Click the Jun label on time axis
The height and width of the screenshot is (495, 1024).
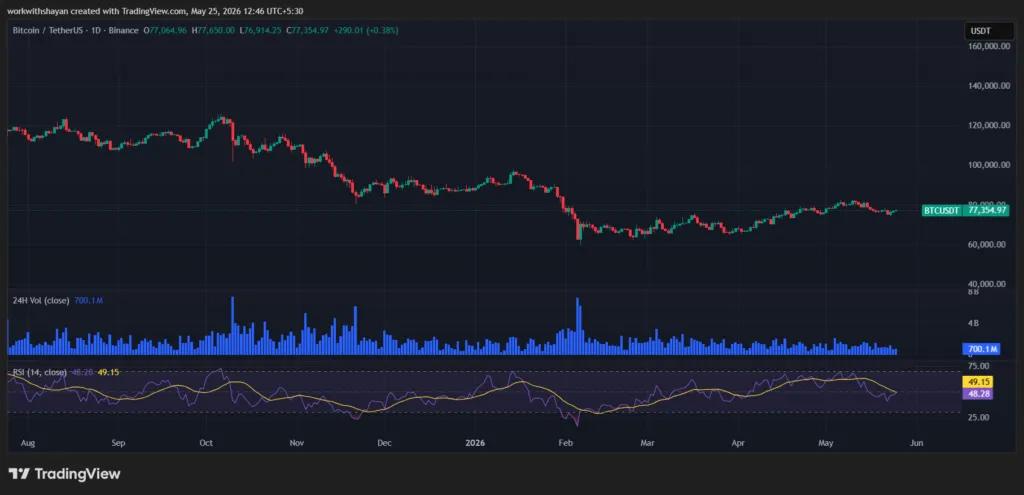point(916,443)
